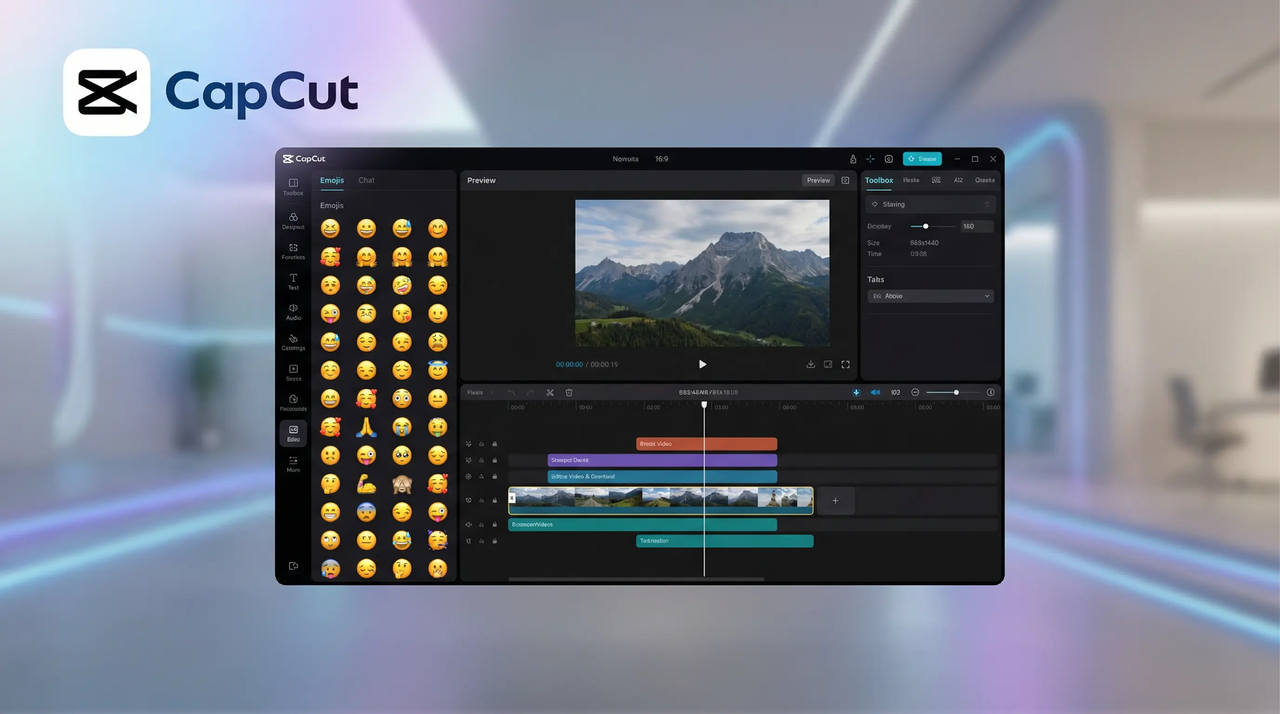
Task: Open the 16:9 aspect ratio selector
Action: [x=661, y=159]
